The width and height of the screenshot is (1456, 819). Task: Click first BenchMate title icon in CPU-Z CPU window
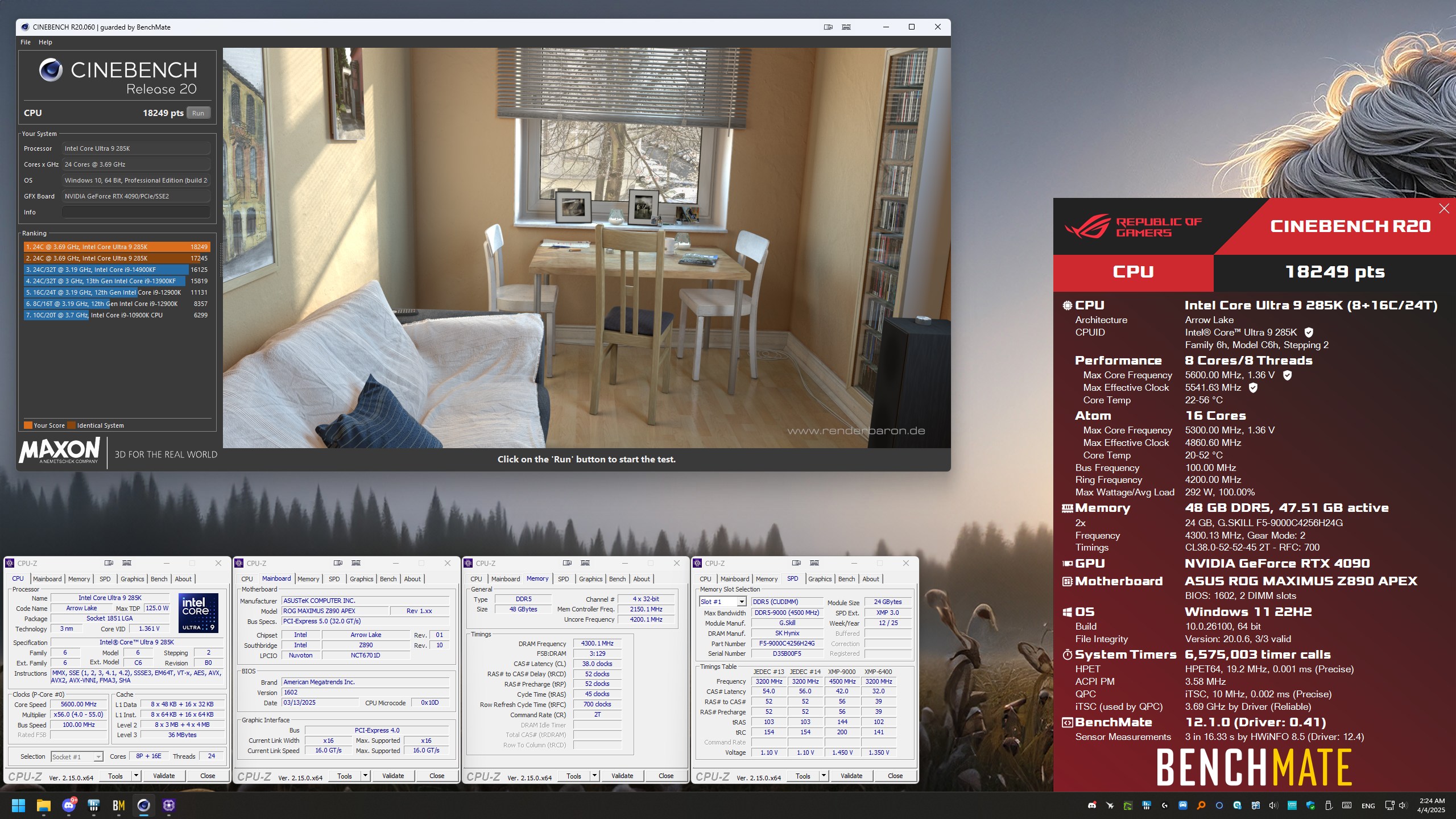click(x=109, y=563)
